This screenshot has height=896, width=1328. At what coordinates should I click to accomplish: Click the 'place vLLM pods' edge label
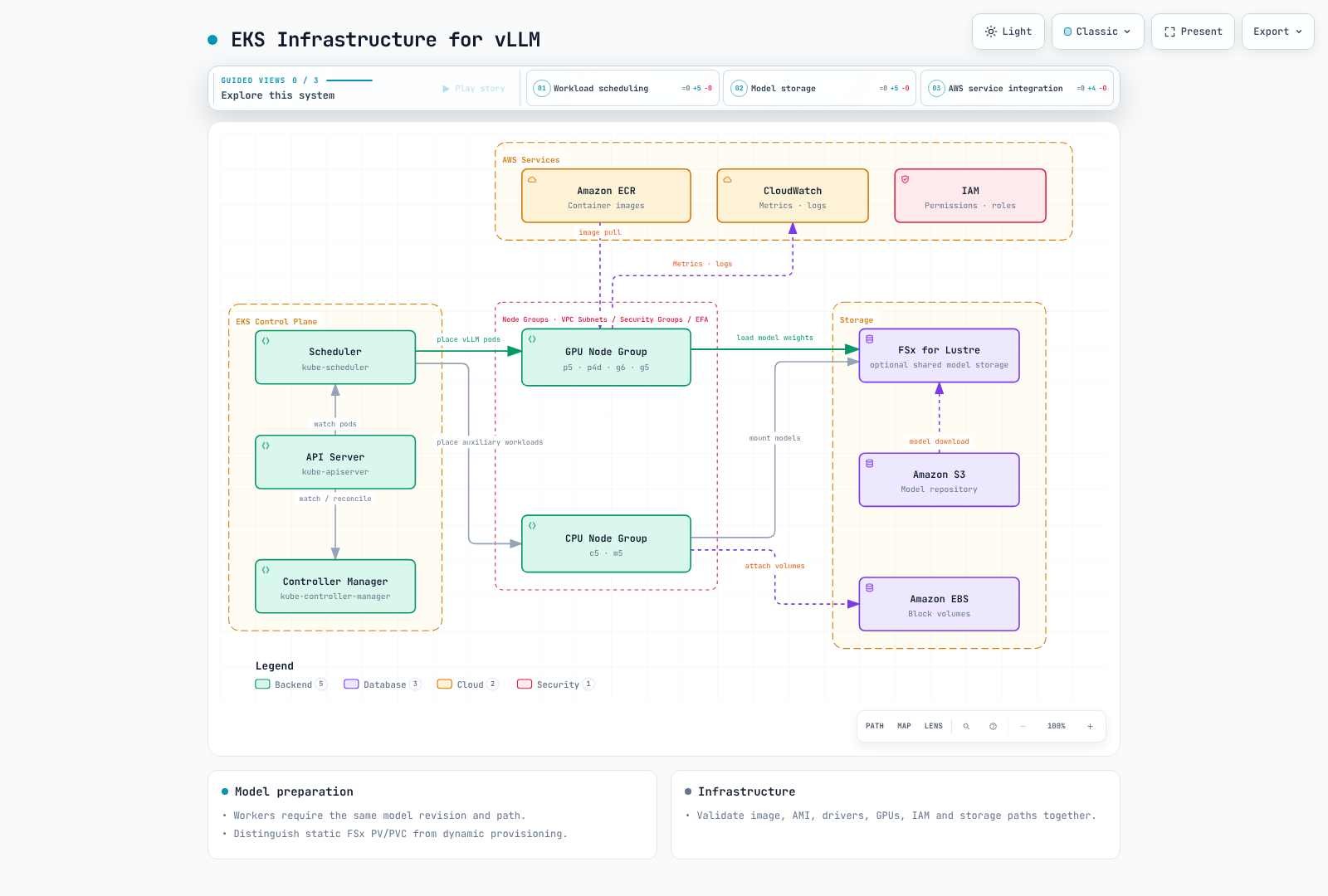point(468,339)
